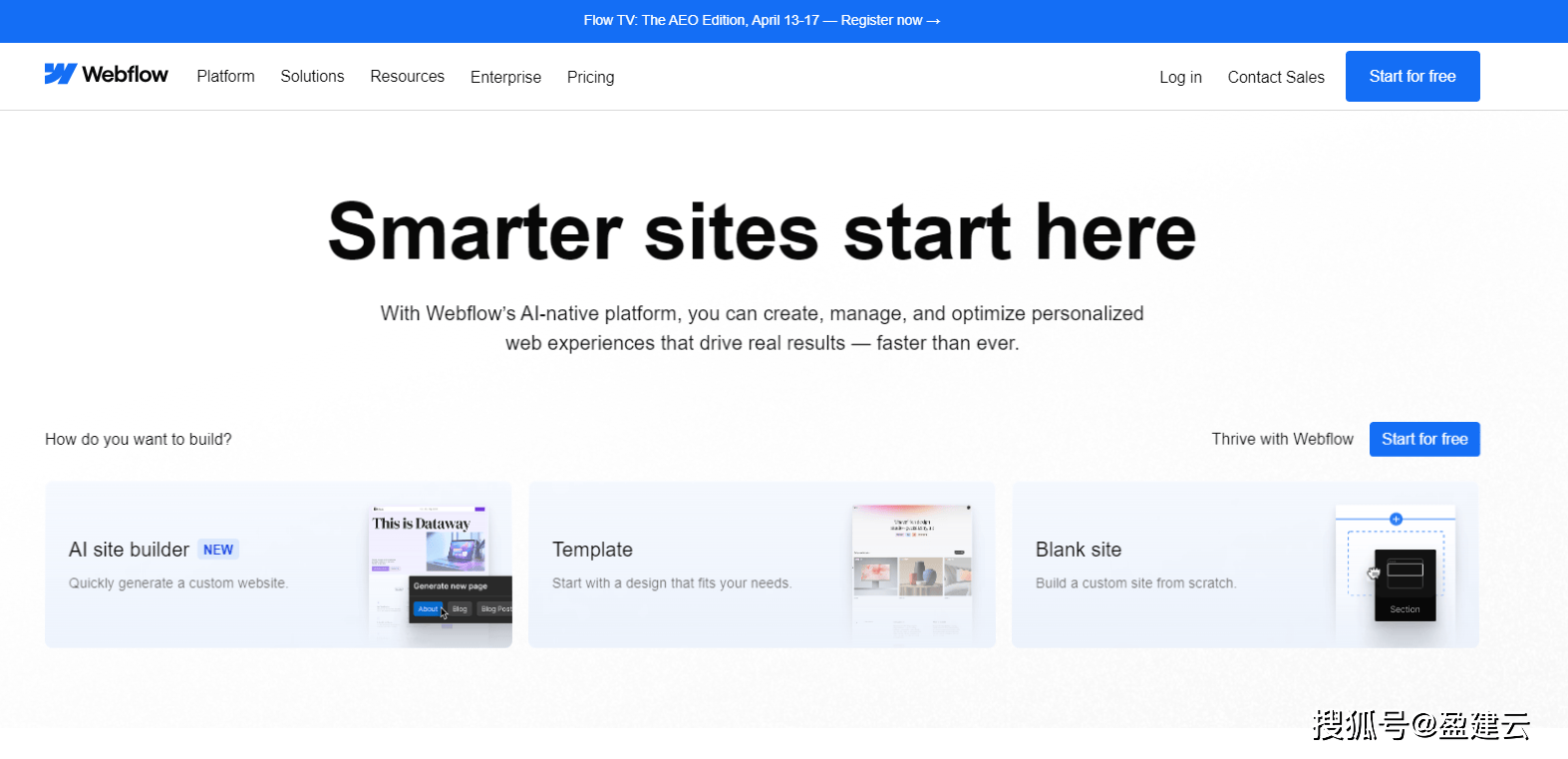Click the NEW badge on AI site builder
The width and height of the screenshot is (1568, 759).
[218, 550]
